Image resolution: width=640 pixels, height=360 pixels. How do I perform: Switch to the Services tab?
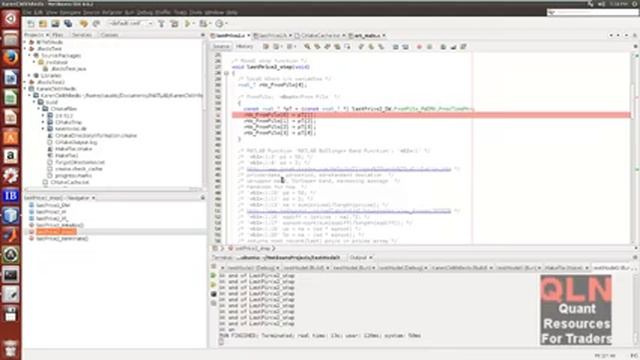point(82,35)
